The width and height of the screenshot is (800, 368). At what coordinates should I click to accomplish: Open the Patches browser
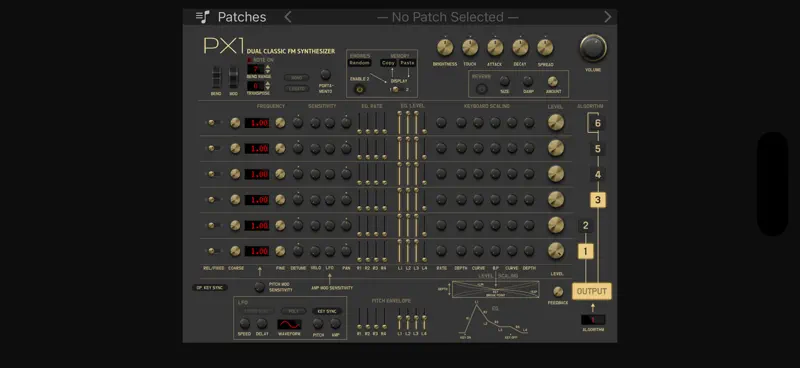[231, 17]
